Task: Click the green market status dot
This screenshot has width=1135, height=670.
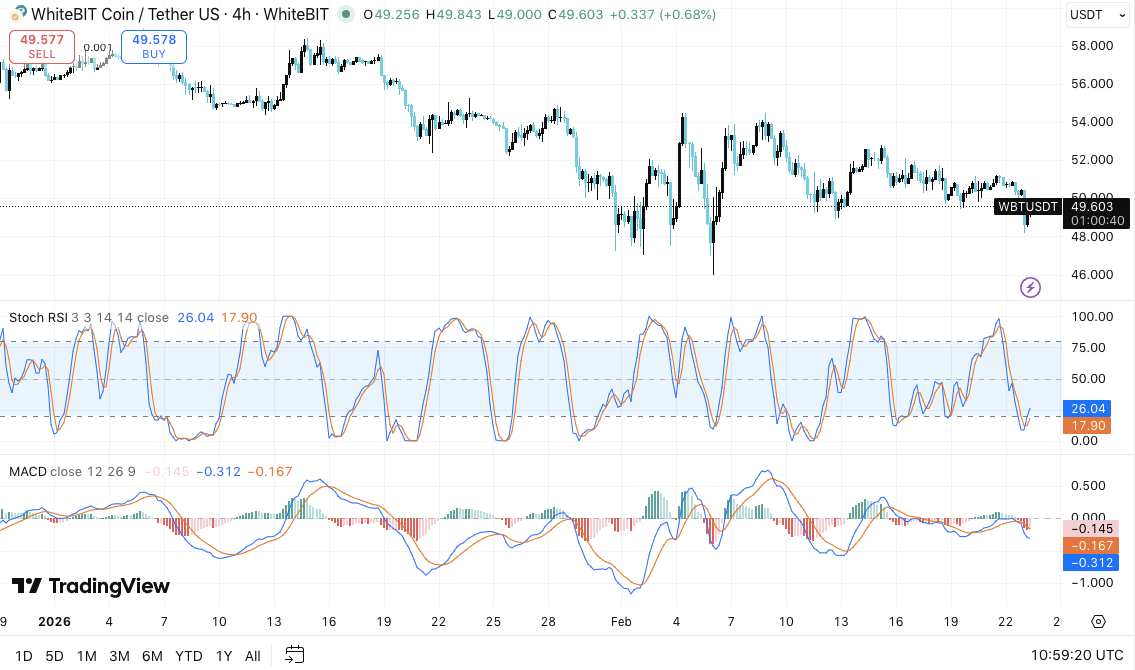Action: tap(345, 14)
